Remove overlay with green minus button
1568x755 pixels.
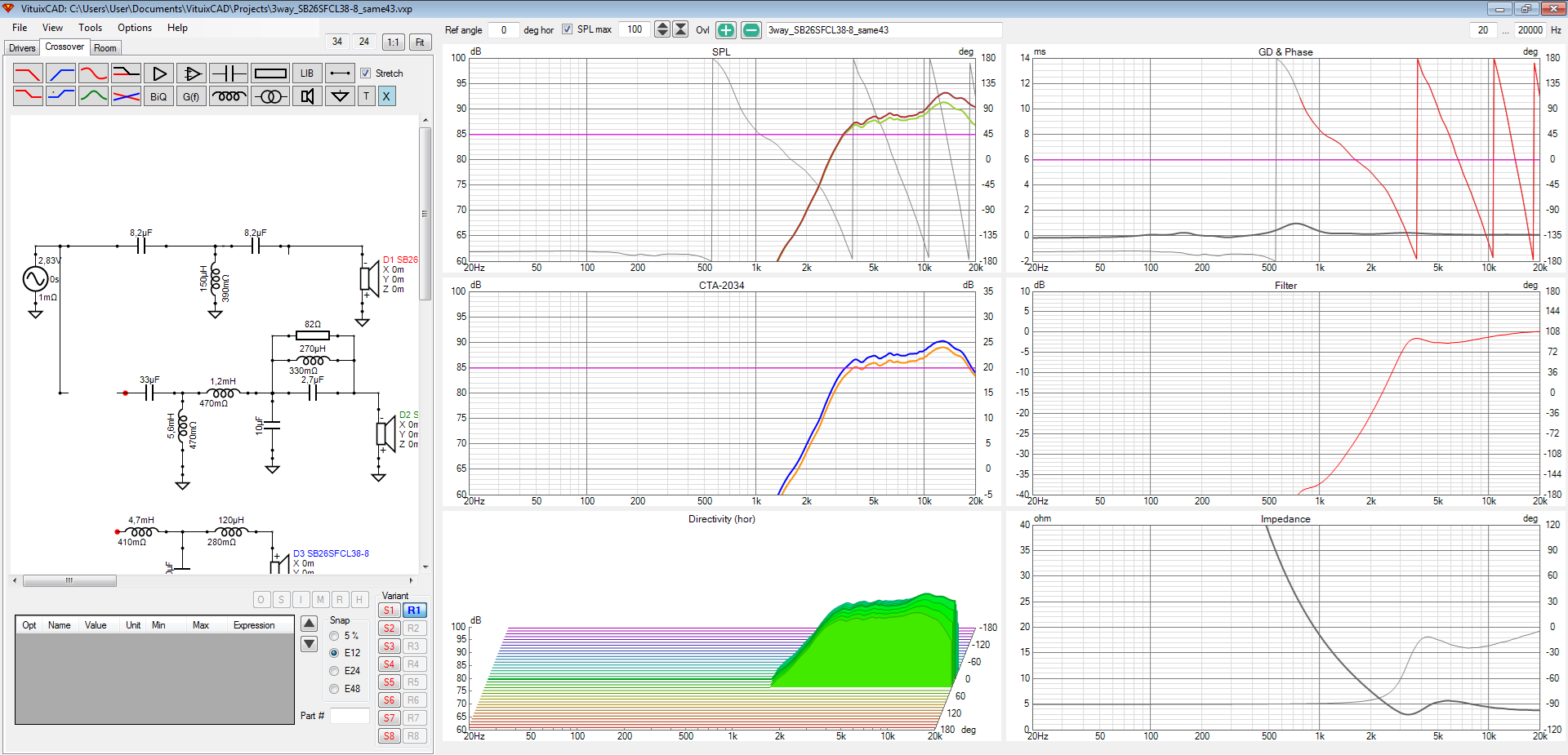click(x=751, y=30)
